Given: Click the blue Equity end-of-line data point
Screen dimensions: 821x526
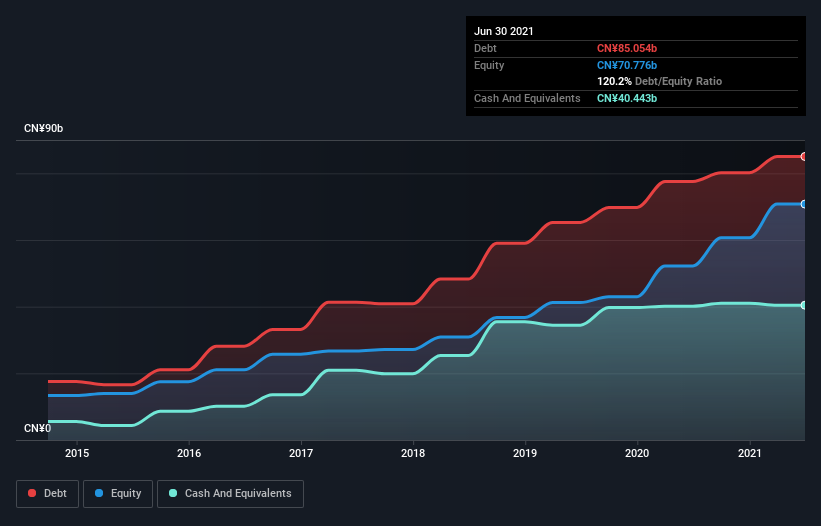Looking at the screenshot, I should [804, 204].
